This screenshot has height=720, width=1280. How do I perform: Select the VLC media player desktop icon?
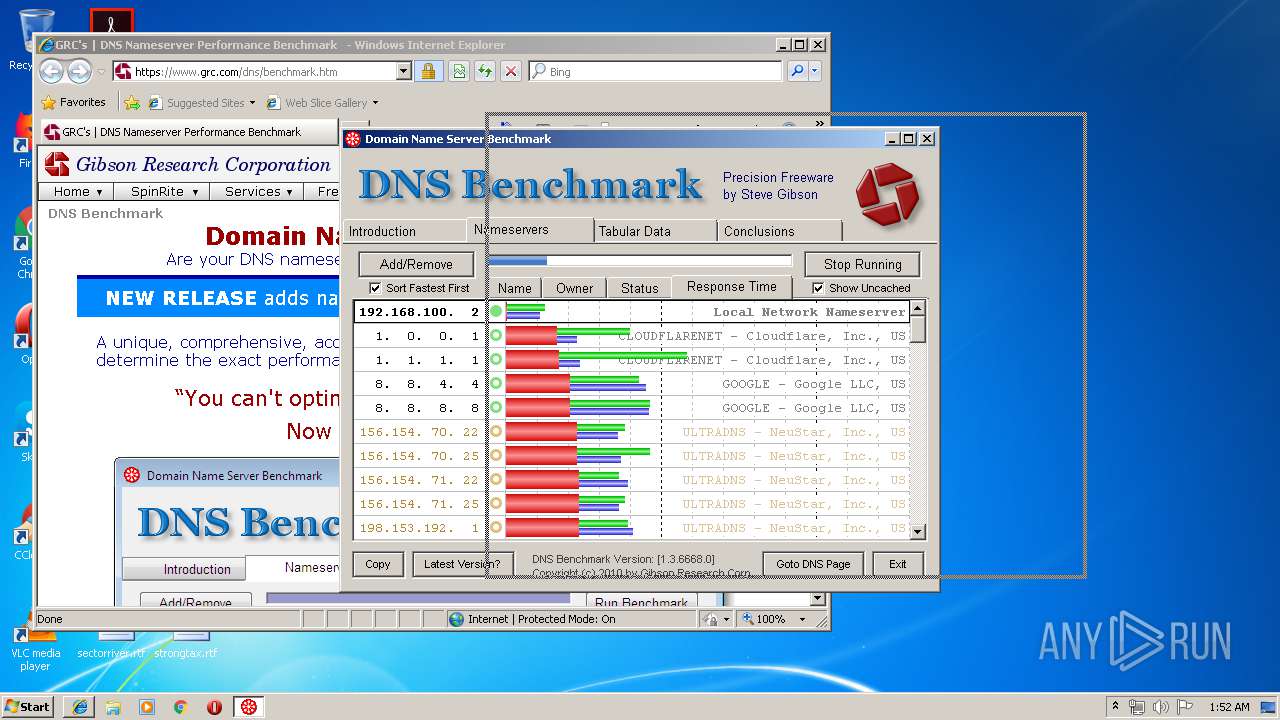point(36,645)
